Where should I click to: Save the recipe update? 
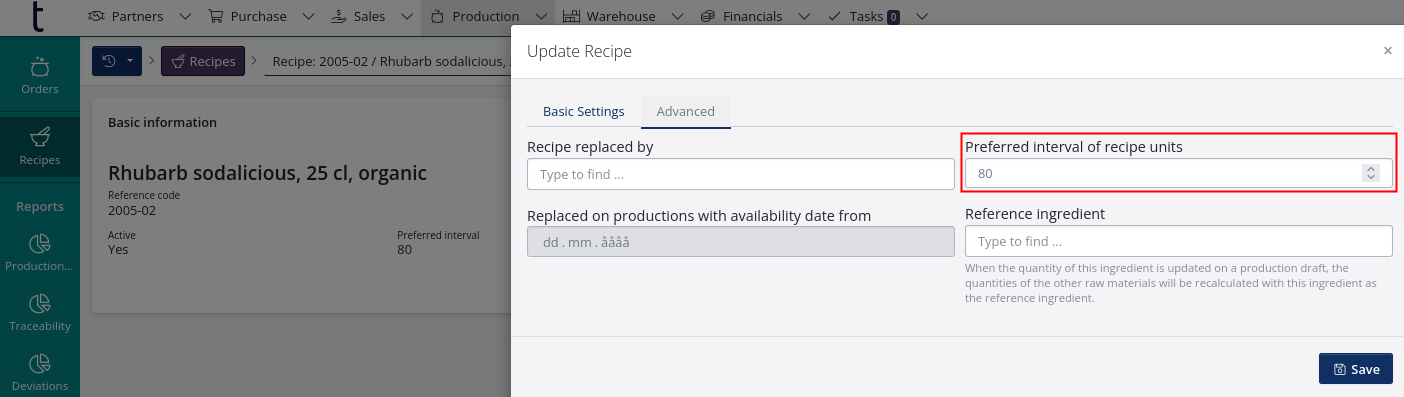tap(1356, 369)
